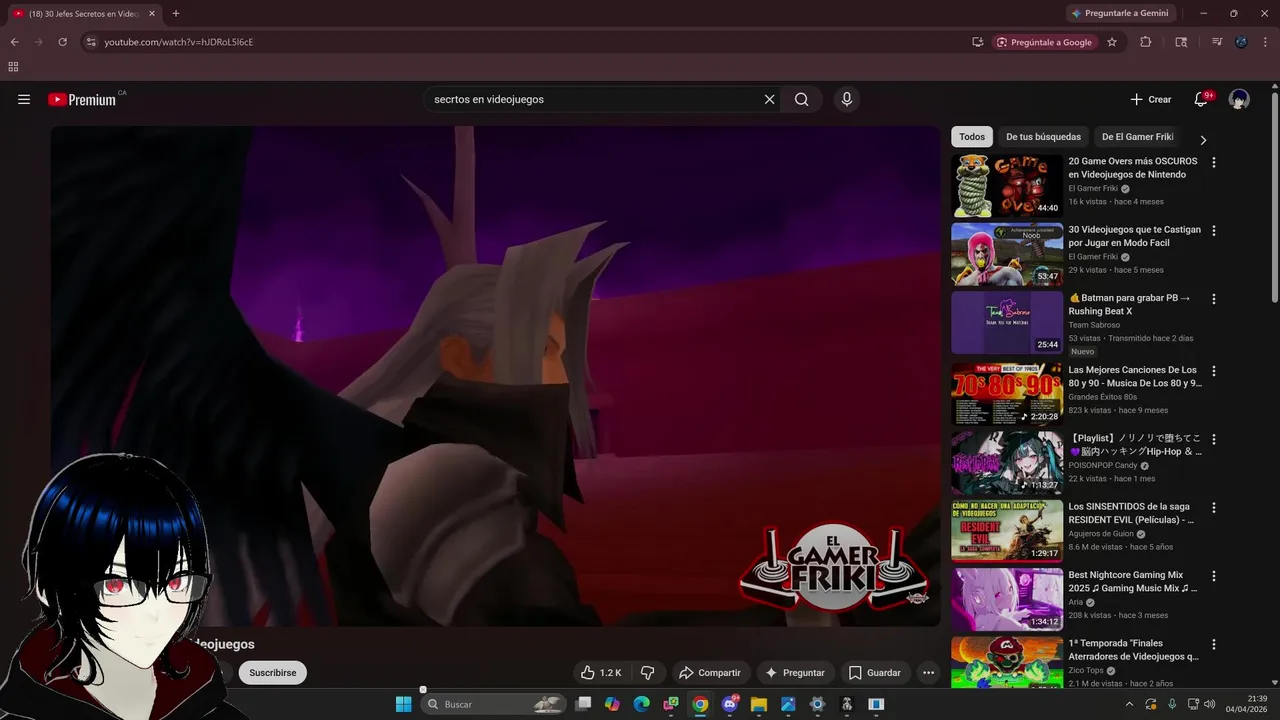Open YouTube notifications bell
The width and height of the screenshot is (1280, 720).
pyautogui.click(x=1201, y=99)
